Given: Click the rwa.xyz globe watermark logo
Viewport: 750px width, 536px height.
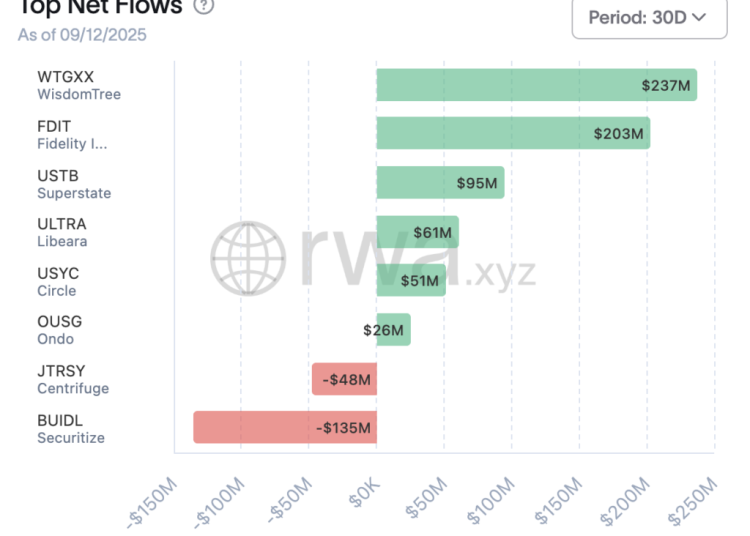Looking at the screenshot, I should tap(248, 258).
